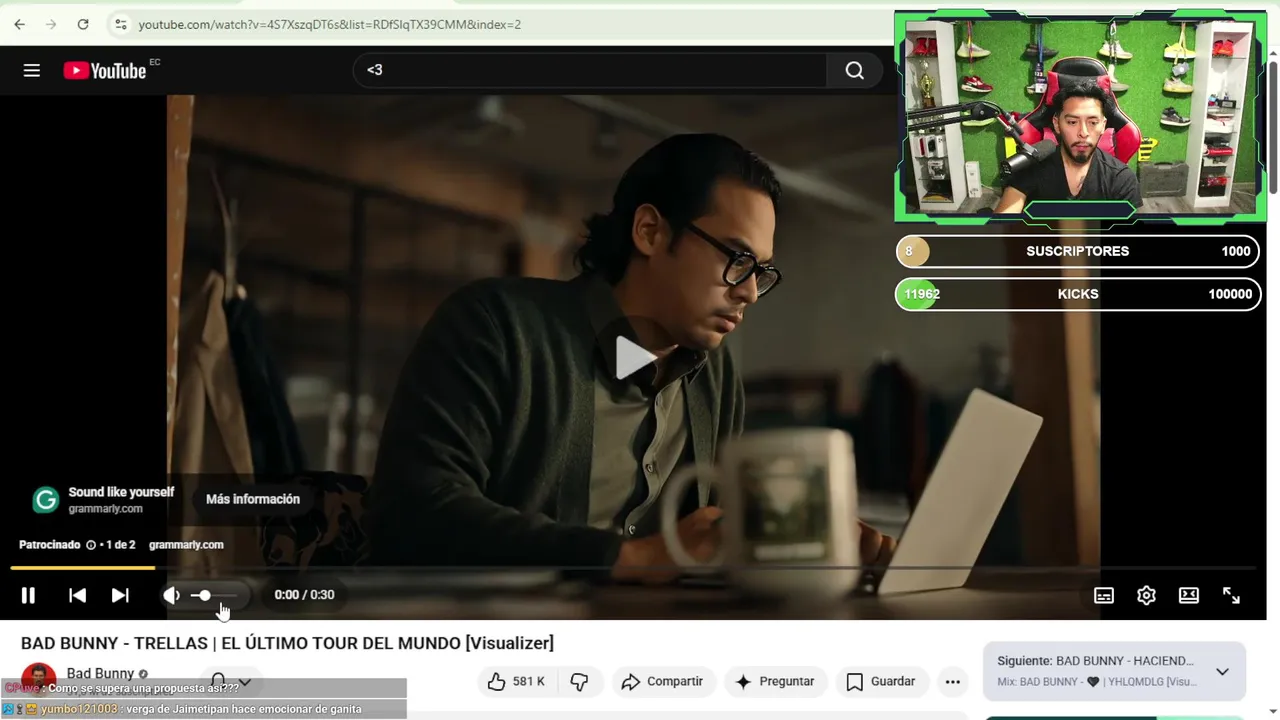Viewport: 1280px width, 720px height.
Task: Click Sound like yourself ad title
Action: 121,492
